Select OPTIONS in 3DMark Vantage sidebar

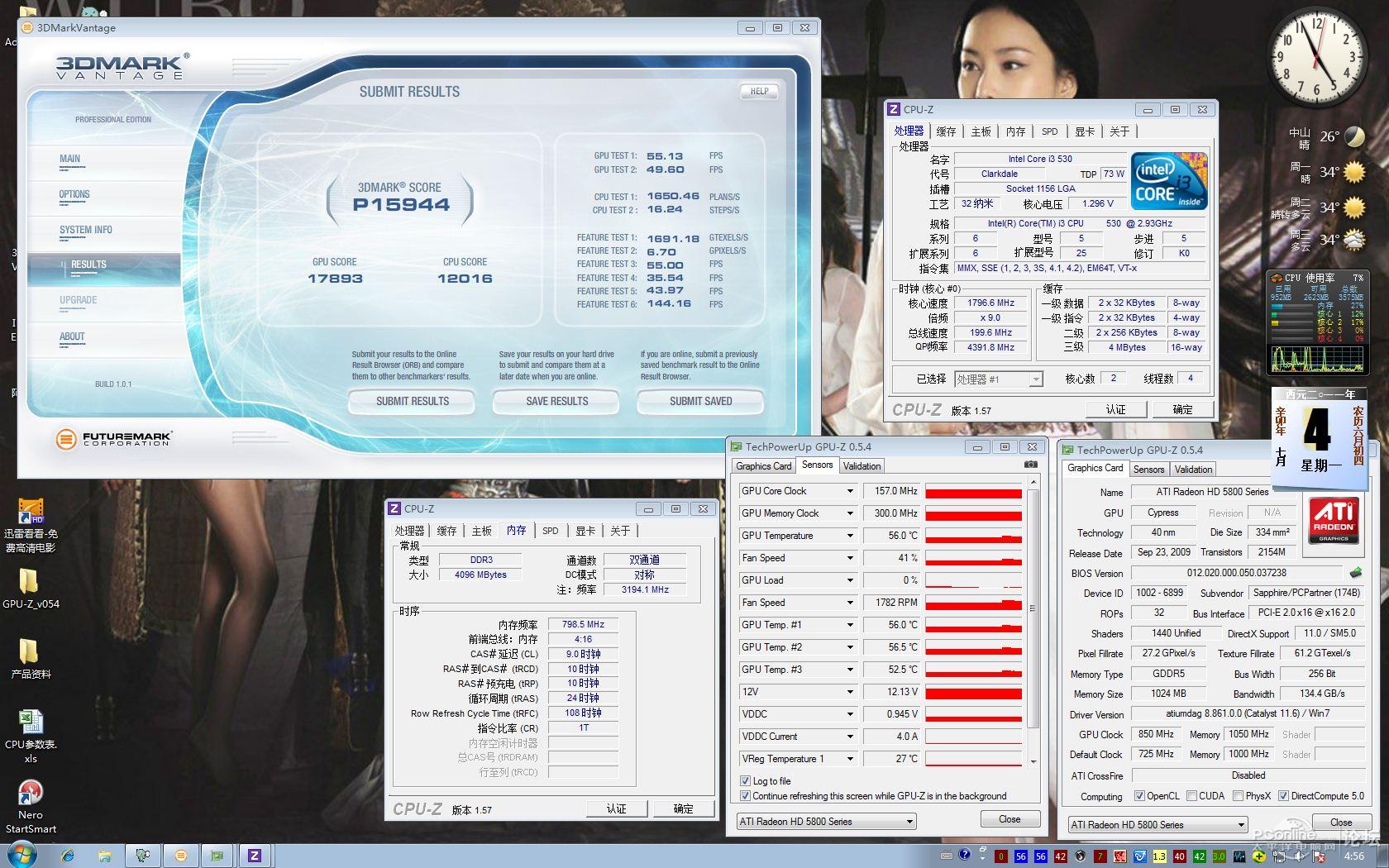tap(74, 195)
